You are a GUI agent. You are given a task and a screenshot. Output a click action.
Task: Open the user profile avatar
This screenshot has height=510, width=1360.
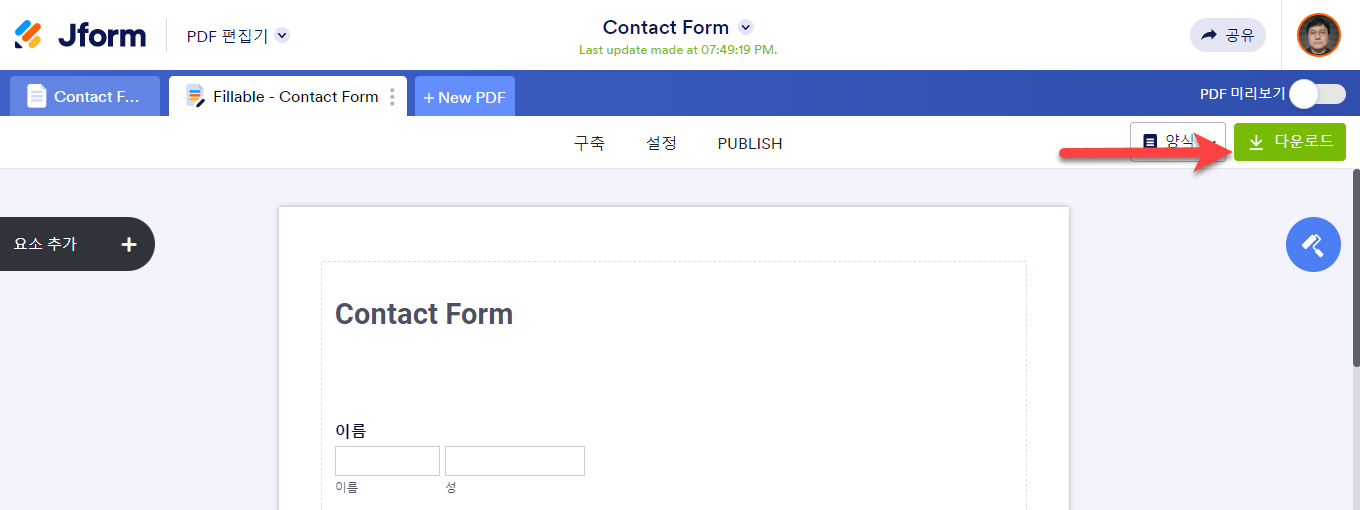click(x=1318, y=35)
